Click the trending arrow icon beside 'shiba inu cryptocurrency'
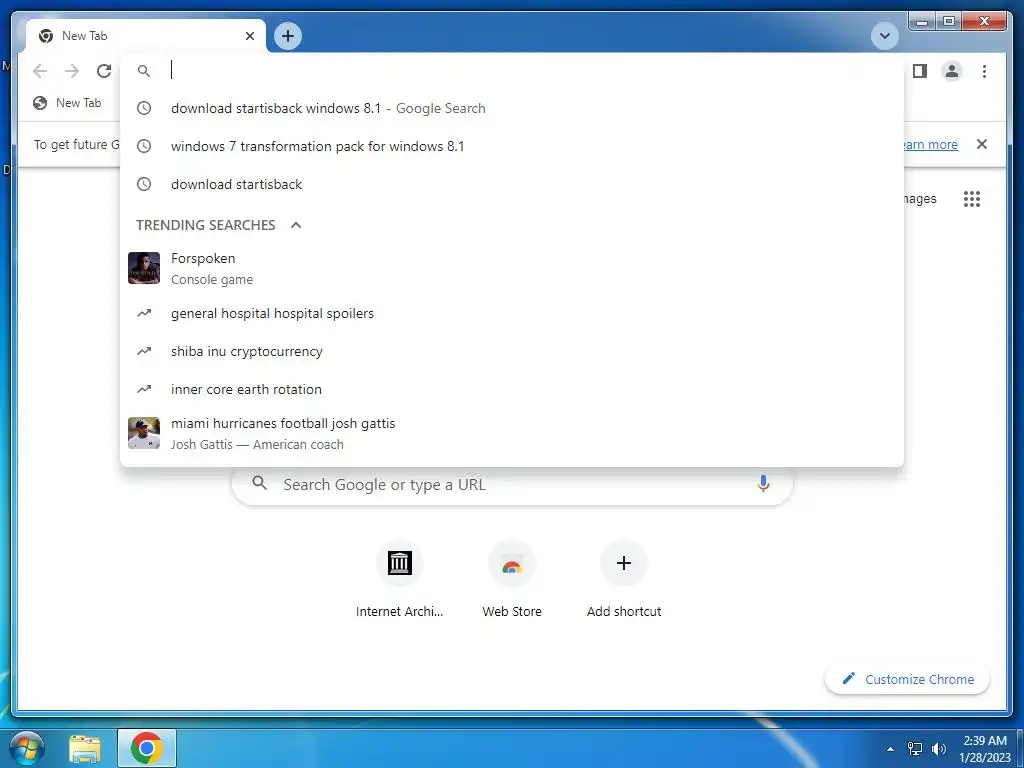 [144, 351]
